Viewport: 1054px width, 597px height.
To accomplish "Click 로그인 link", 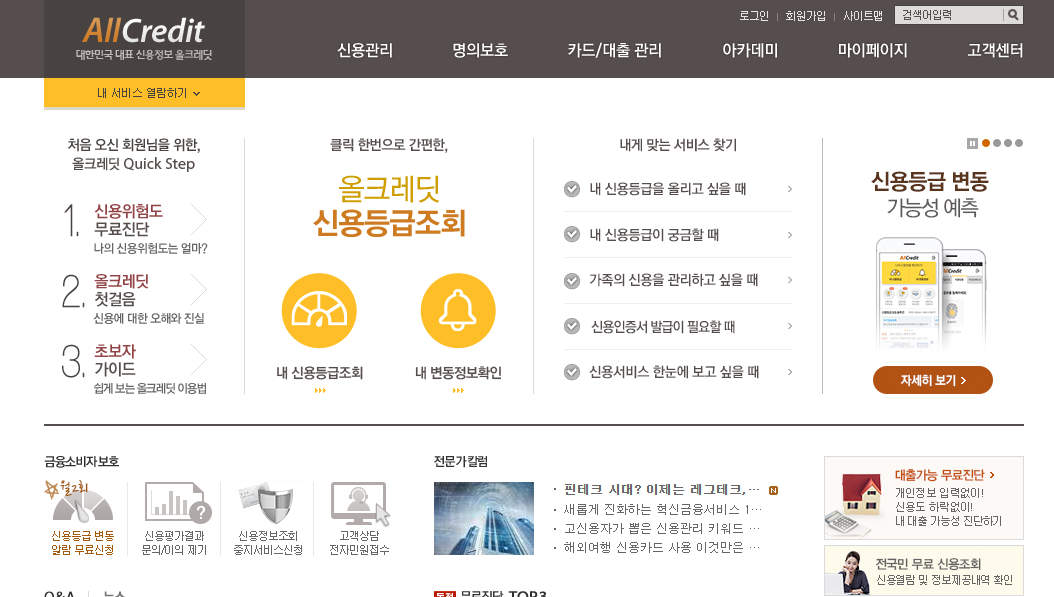I will click(x=754, y=15).
